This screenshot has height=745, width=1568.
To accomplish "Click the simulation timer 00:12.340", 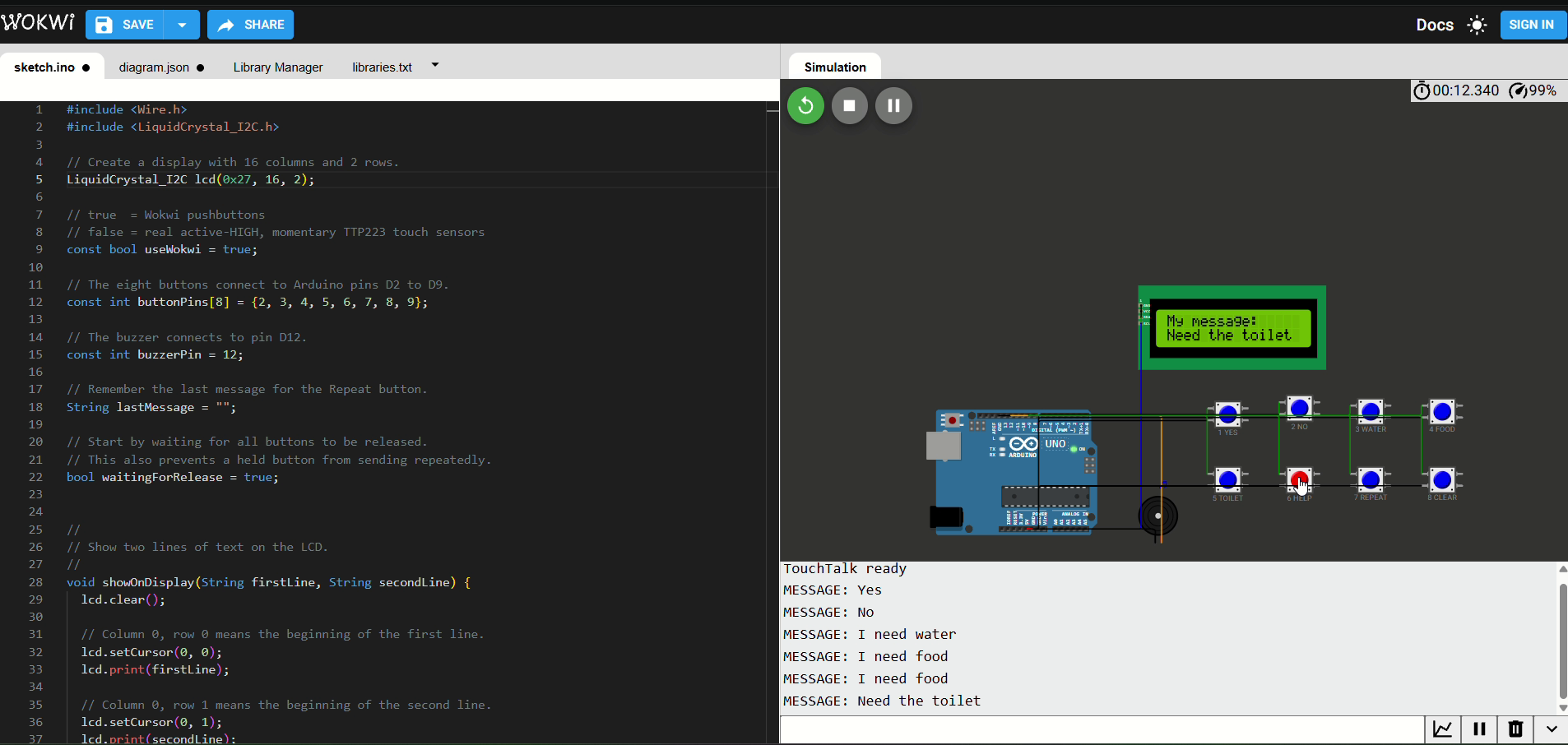I will [x=1456, y=90].
